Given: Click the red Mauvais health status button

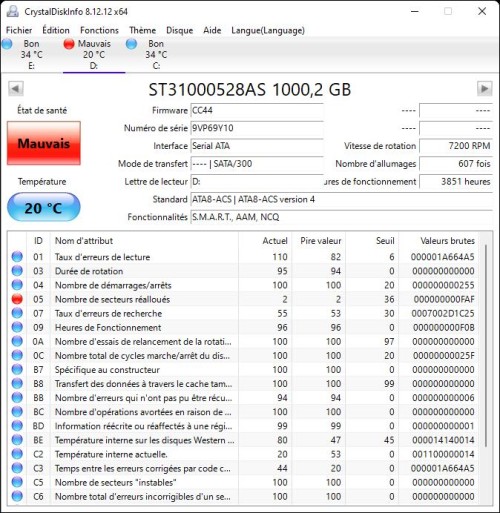Looking at the screenshot, I should 44,143.
